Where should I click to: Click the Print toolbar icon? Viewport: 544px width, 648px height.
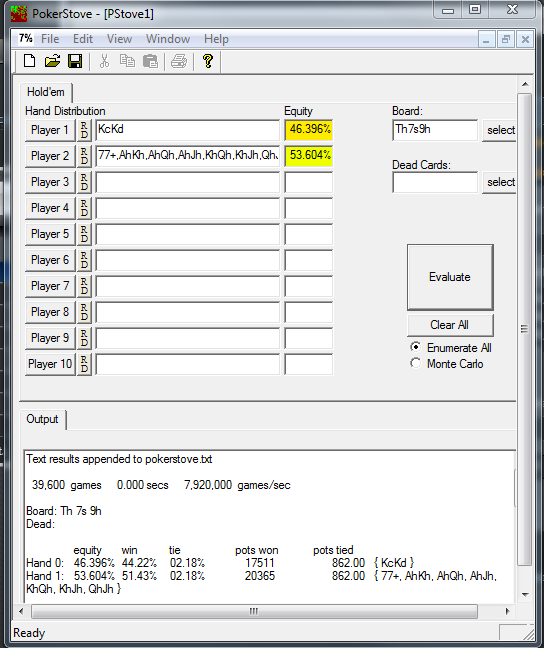(x=179, y=61)
